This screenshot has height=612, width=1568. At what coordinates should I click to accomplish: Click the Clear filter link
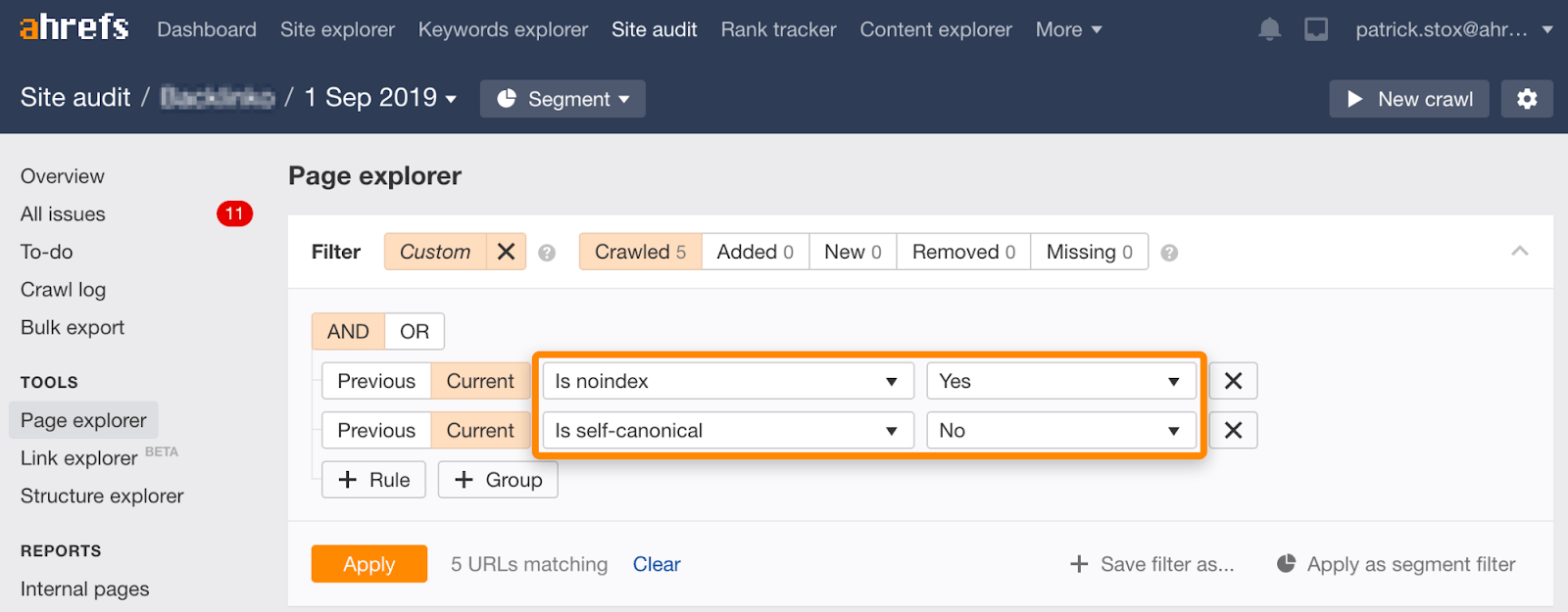(656, 564)
